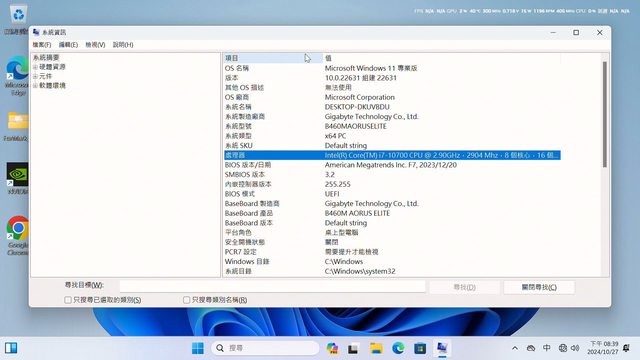Open the 檔案(F) menu
Image resolution: width=640 pixels, height=360 pixels.
point(42,44)
